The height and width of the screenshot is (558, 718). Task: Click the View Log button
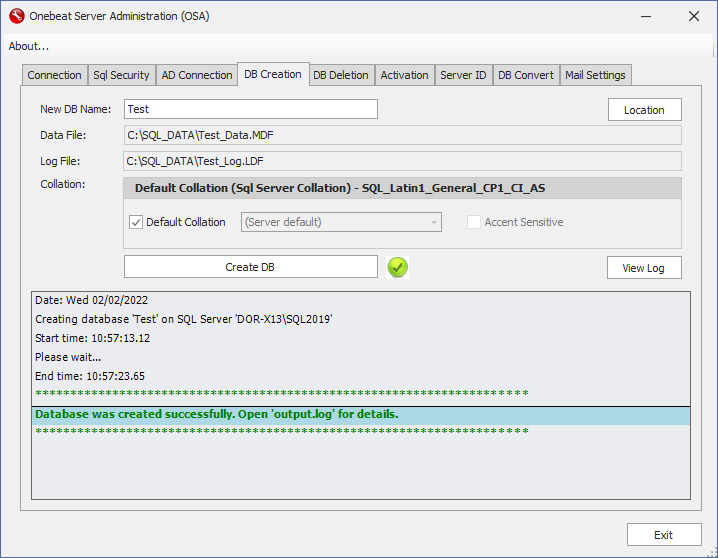[644, 268]
